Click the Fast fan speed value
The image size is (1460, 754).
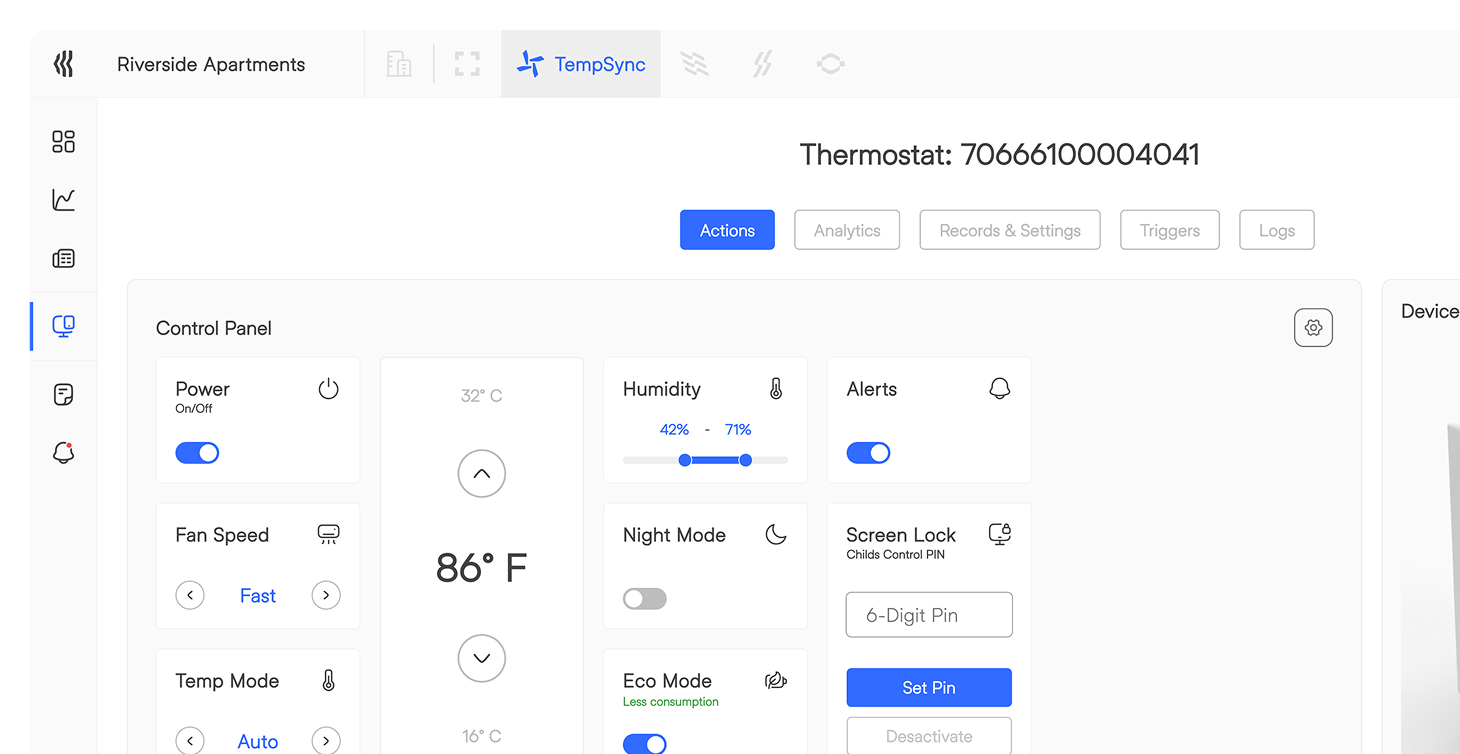[x=258, y=596]
